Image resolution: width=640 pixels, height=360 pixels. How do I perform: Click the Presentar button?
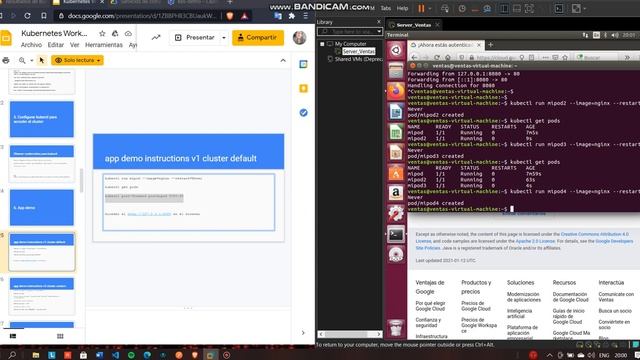click(195, 38)
